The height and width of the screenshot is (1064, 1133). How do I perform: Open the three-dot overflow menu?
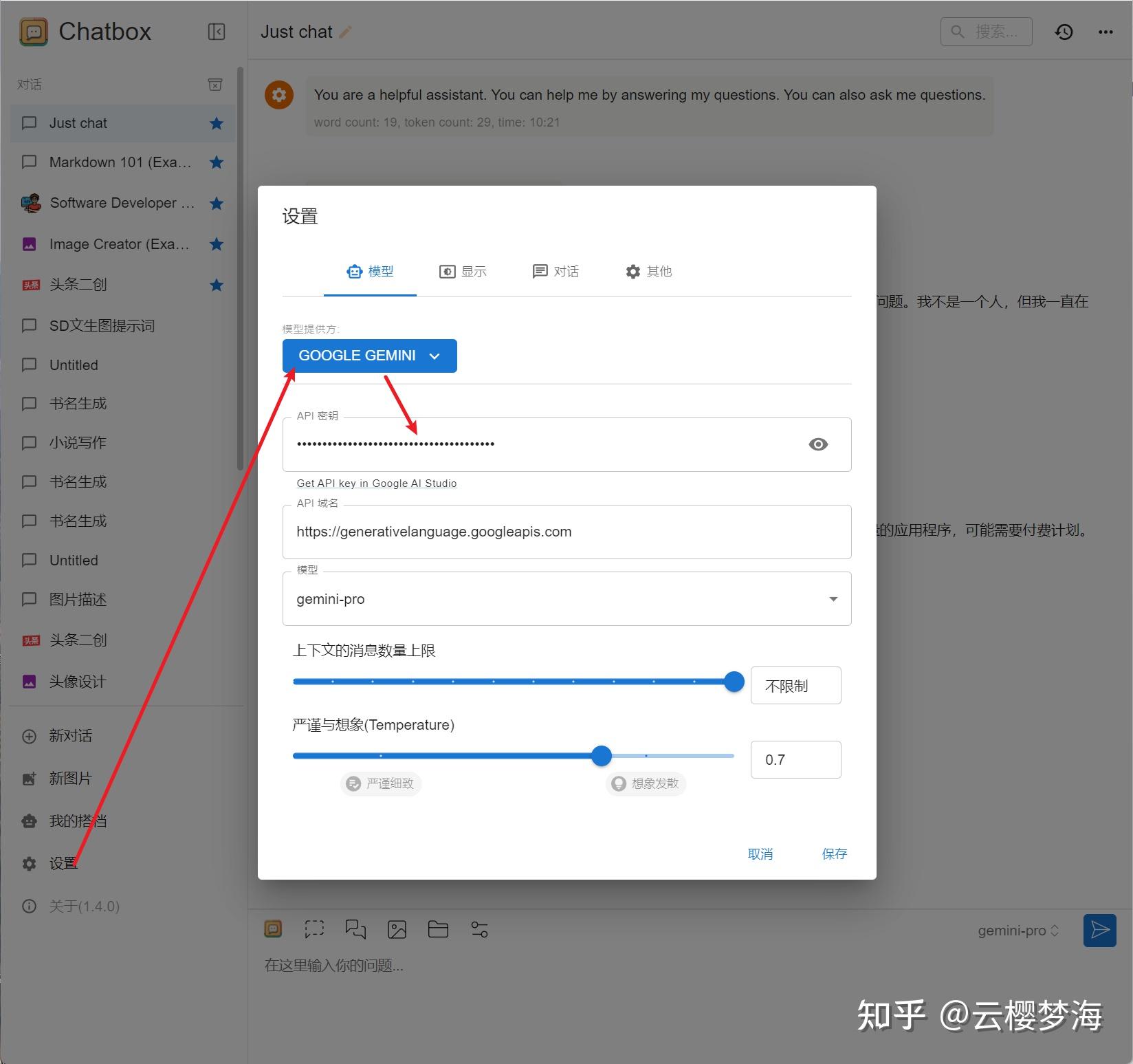pos(1105,32)
